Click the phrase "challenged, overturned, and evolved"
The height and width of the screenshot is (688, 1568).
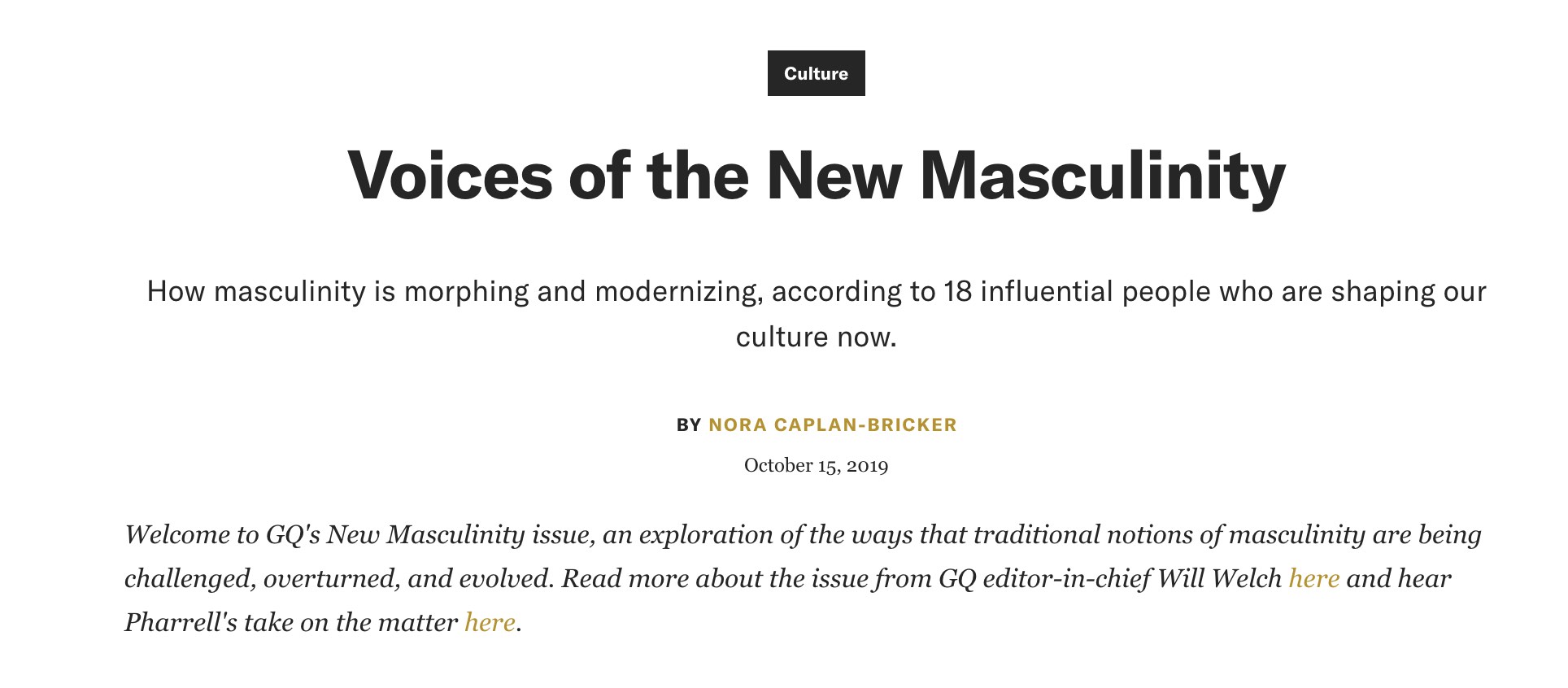point(338,578)
